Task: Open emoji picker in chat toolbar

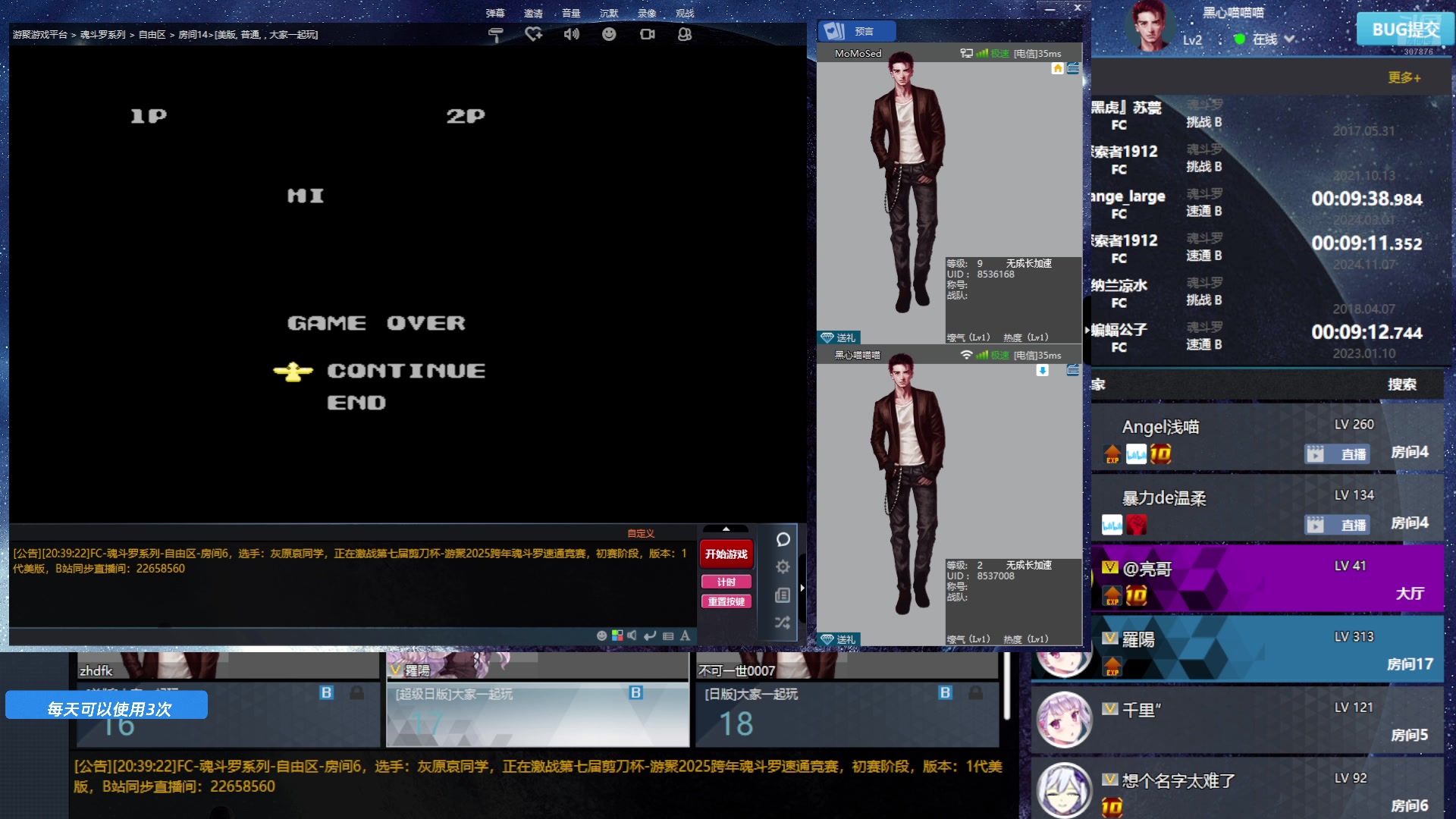Action: 602,635
